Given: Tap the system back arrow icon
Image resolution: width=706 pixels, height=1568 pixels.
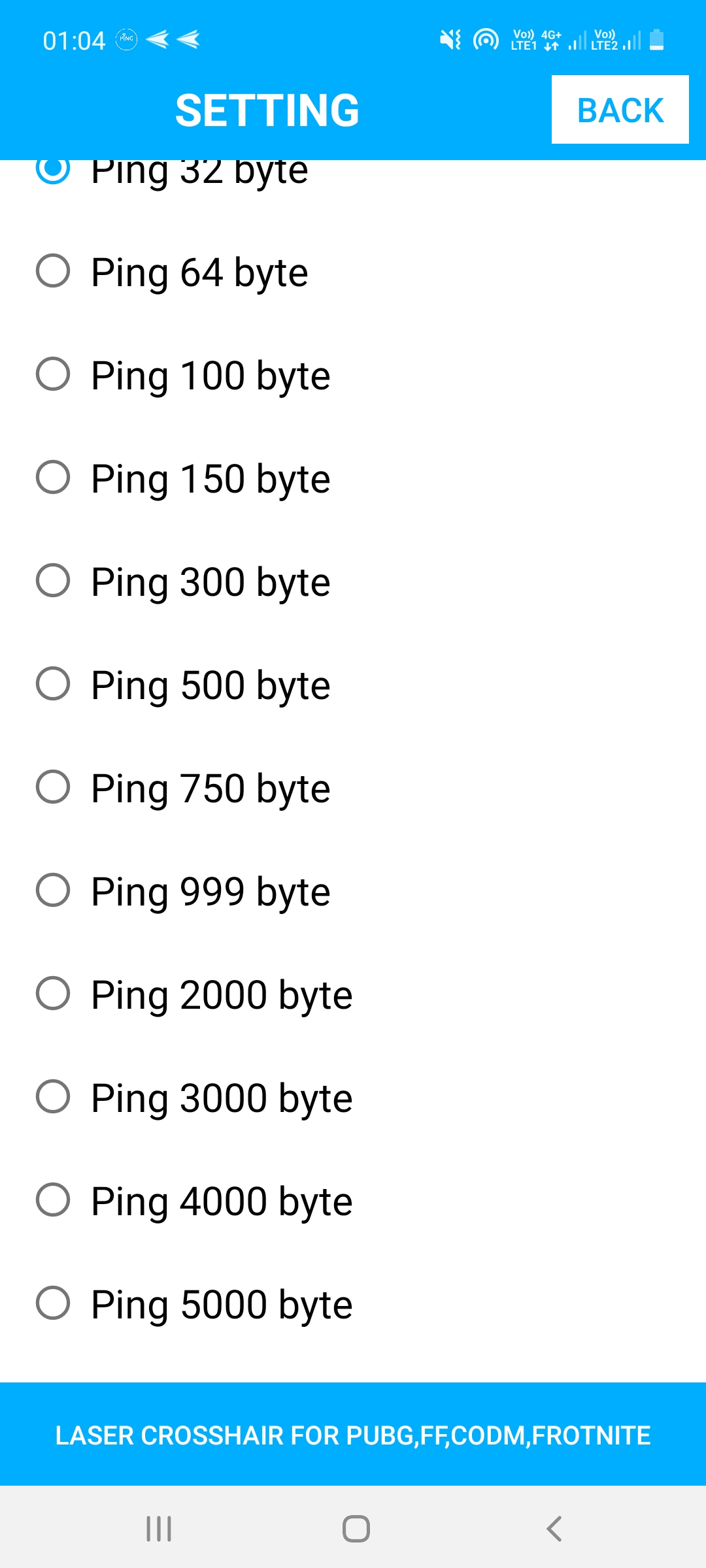Looking at the screenshot, I should 554,1529.
